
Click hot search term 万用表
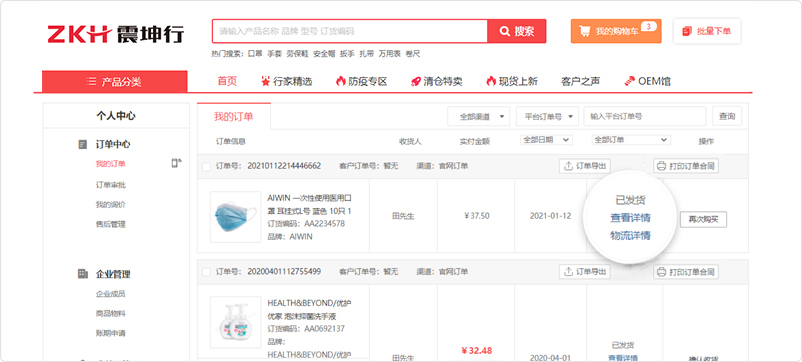pos(390,54)
